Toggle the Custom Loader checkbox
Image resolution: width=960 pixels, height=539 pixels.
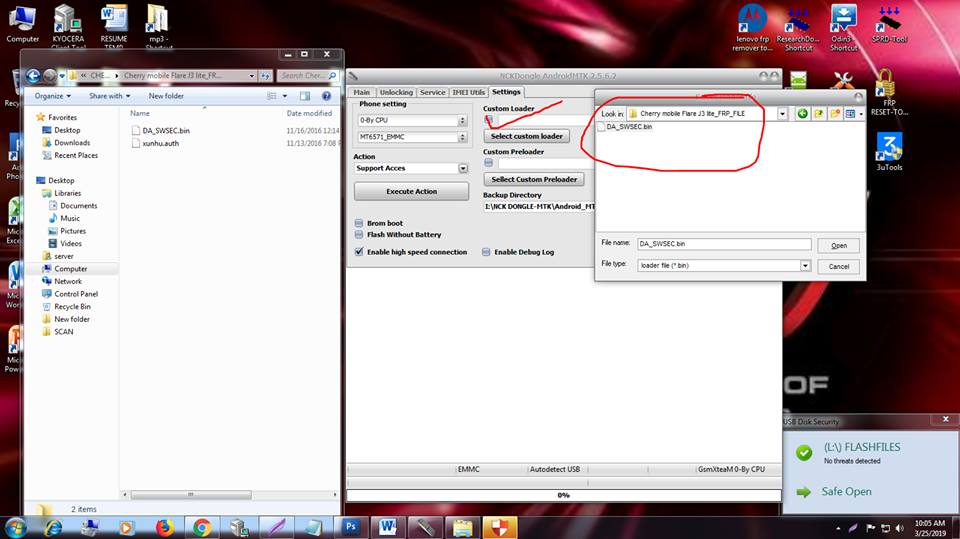[x=489, y=119]
